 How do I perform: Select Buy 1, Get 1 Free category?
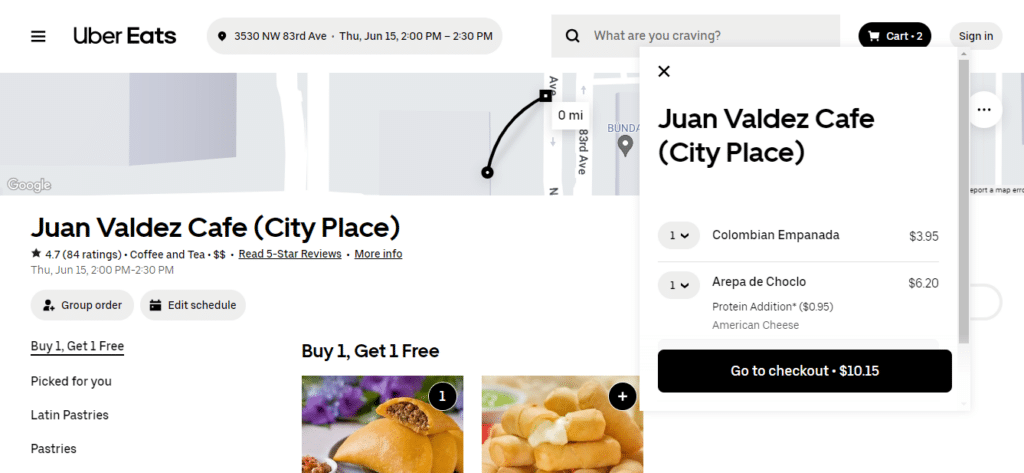[x=77, y=346]
